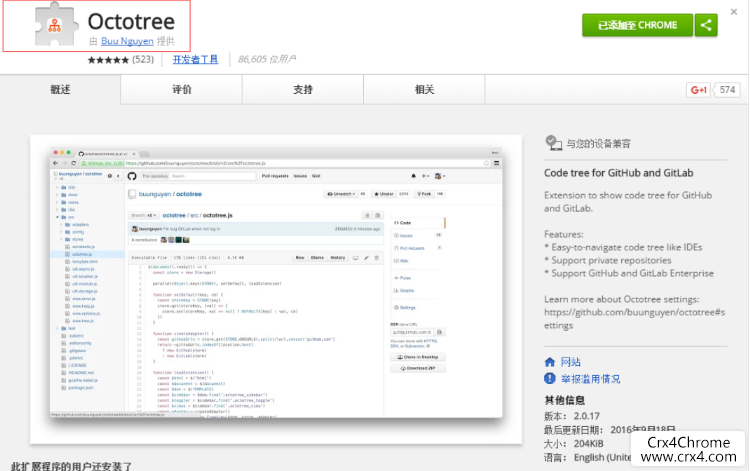Click the G+1 button
This screenshot has height=471, width=750.
click(698, 90)
